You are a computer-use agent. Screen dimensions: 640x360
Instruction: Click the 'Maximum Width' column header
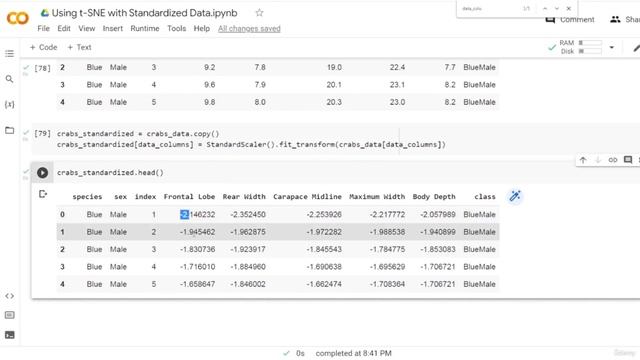(377, 197)
